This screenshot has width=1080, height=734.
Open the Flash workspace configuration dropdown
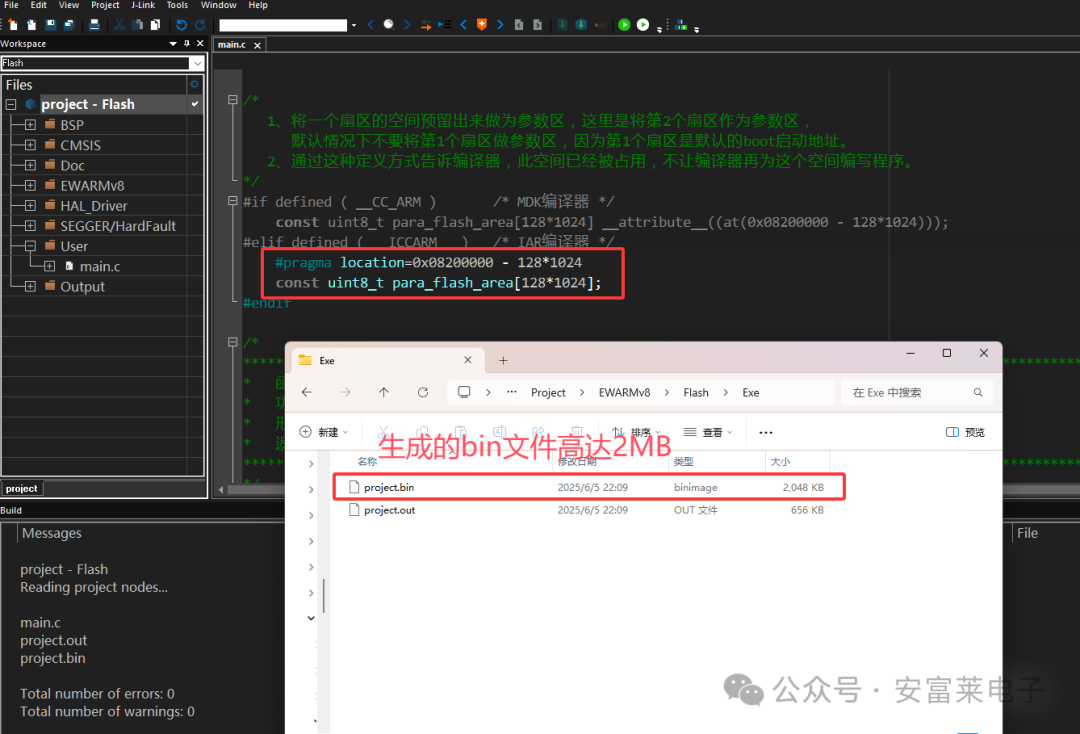click(x=196, y=63)
